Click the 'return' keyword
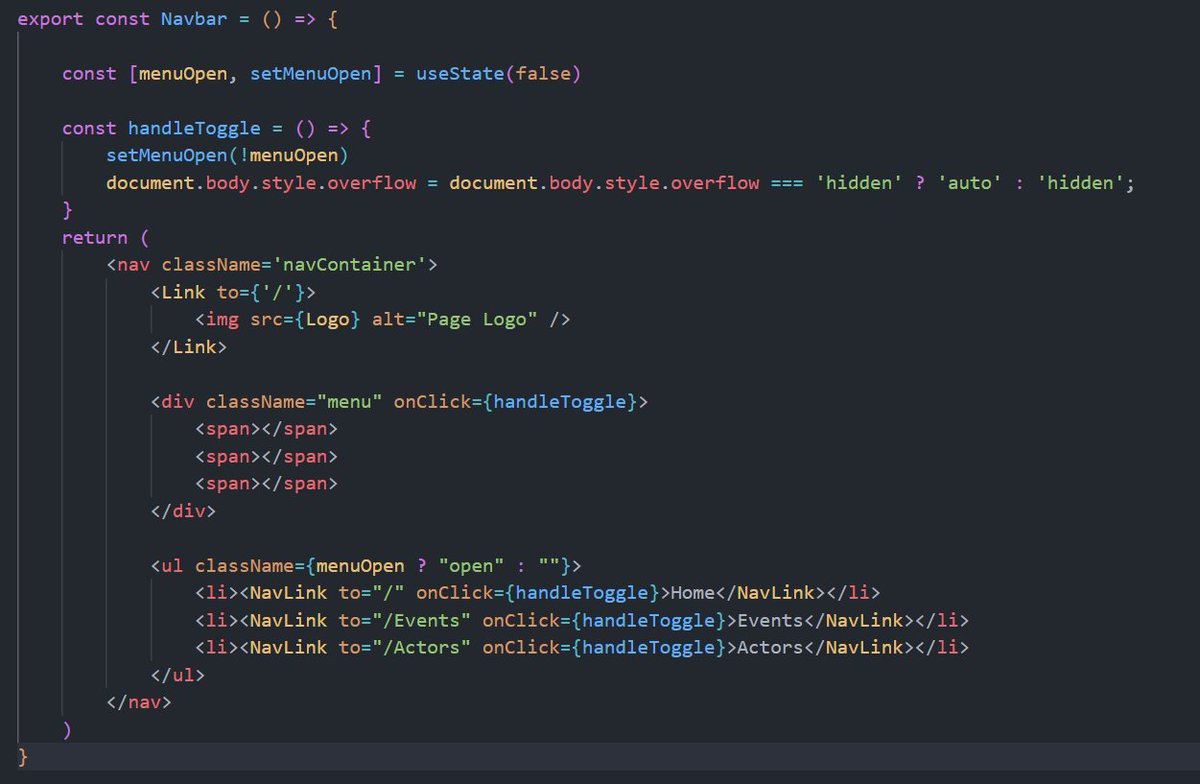Viewport: 1200px width, 784px height. pyautogui.click(x=94, y=237)
